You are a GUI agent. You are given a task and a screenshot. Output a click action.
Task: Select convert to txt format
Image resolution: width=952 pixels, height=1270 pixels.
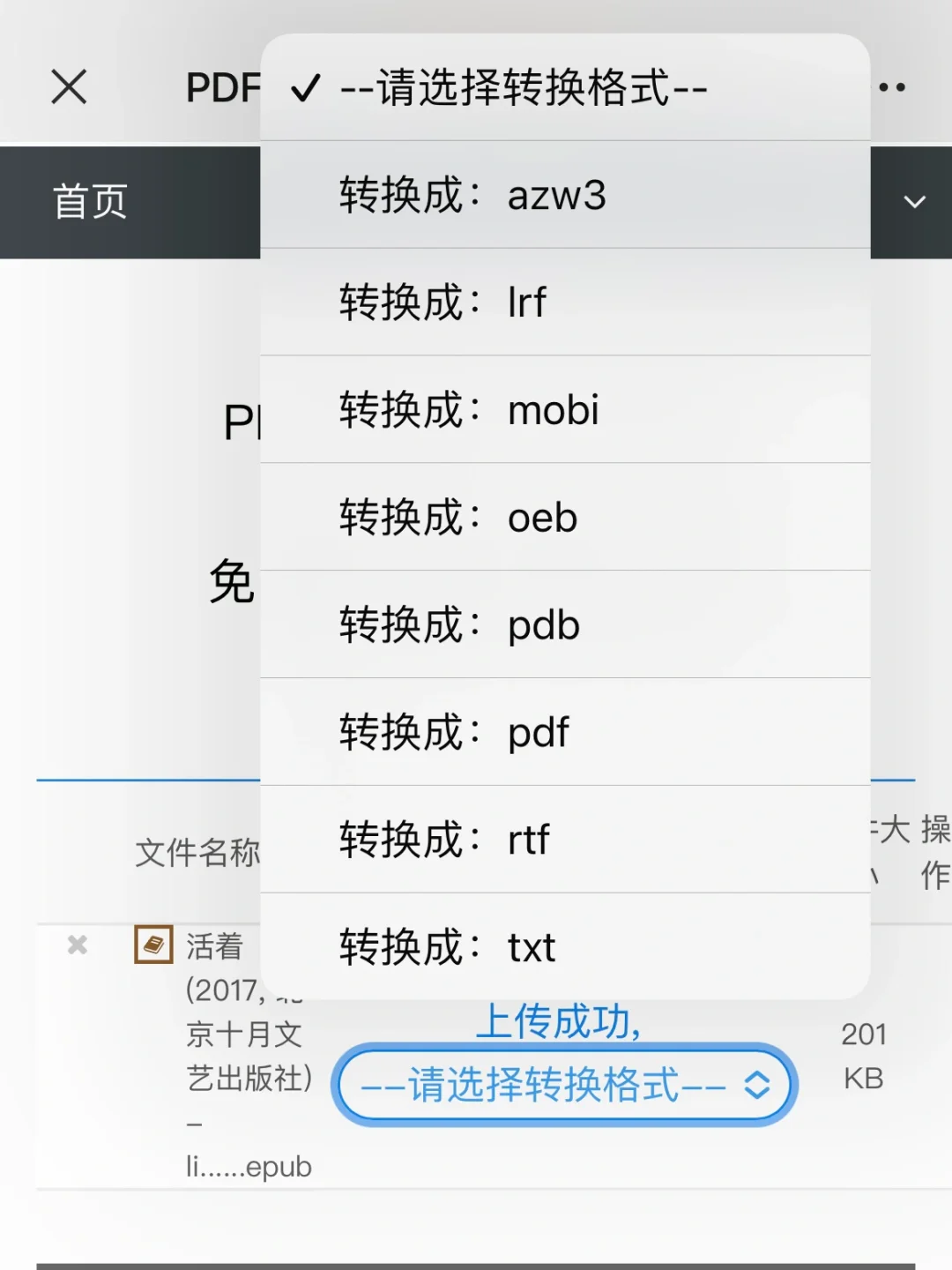[565, 947]
